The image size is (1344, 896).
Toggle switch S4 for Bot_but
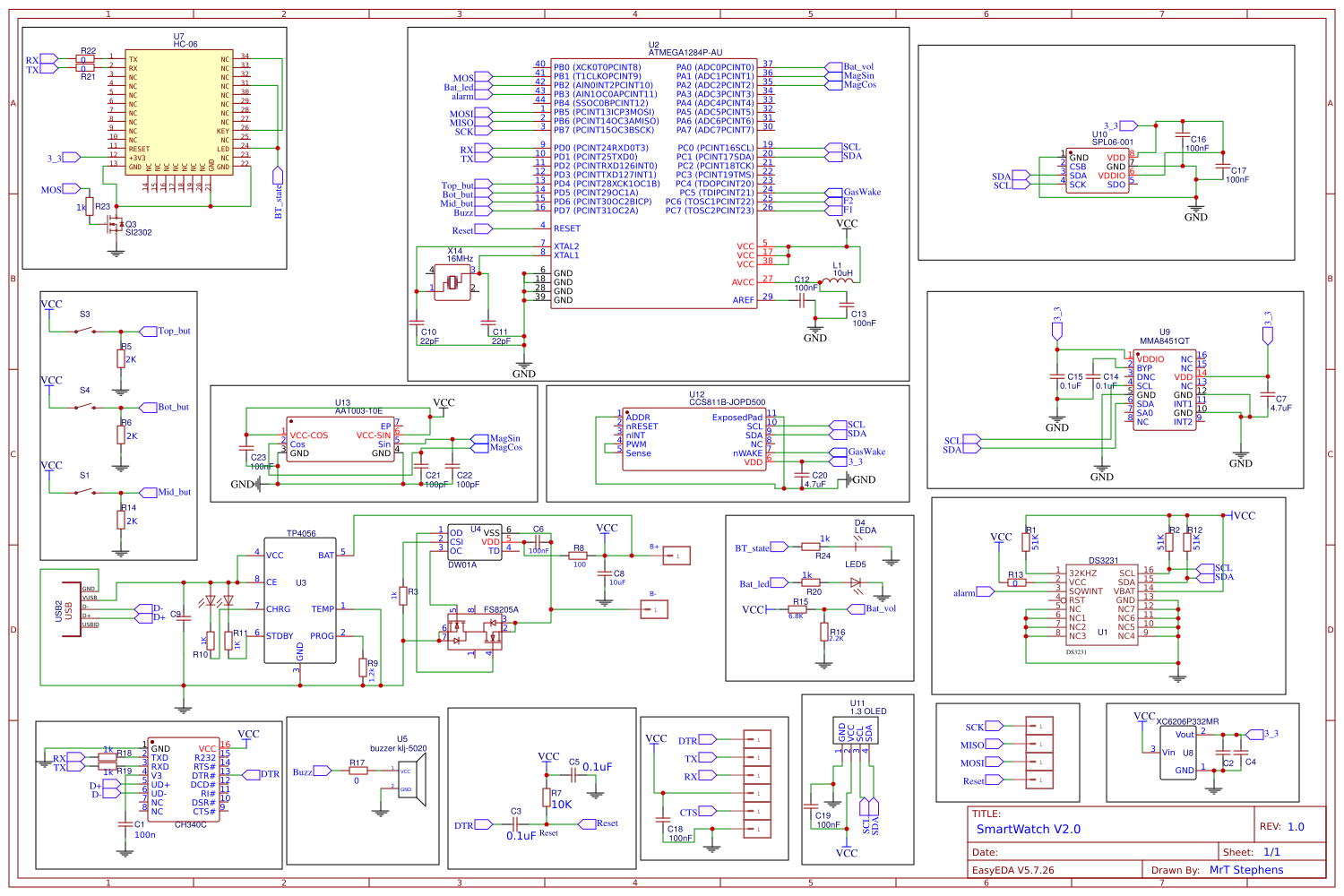coord(85,405)
